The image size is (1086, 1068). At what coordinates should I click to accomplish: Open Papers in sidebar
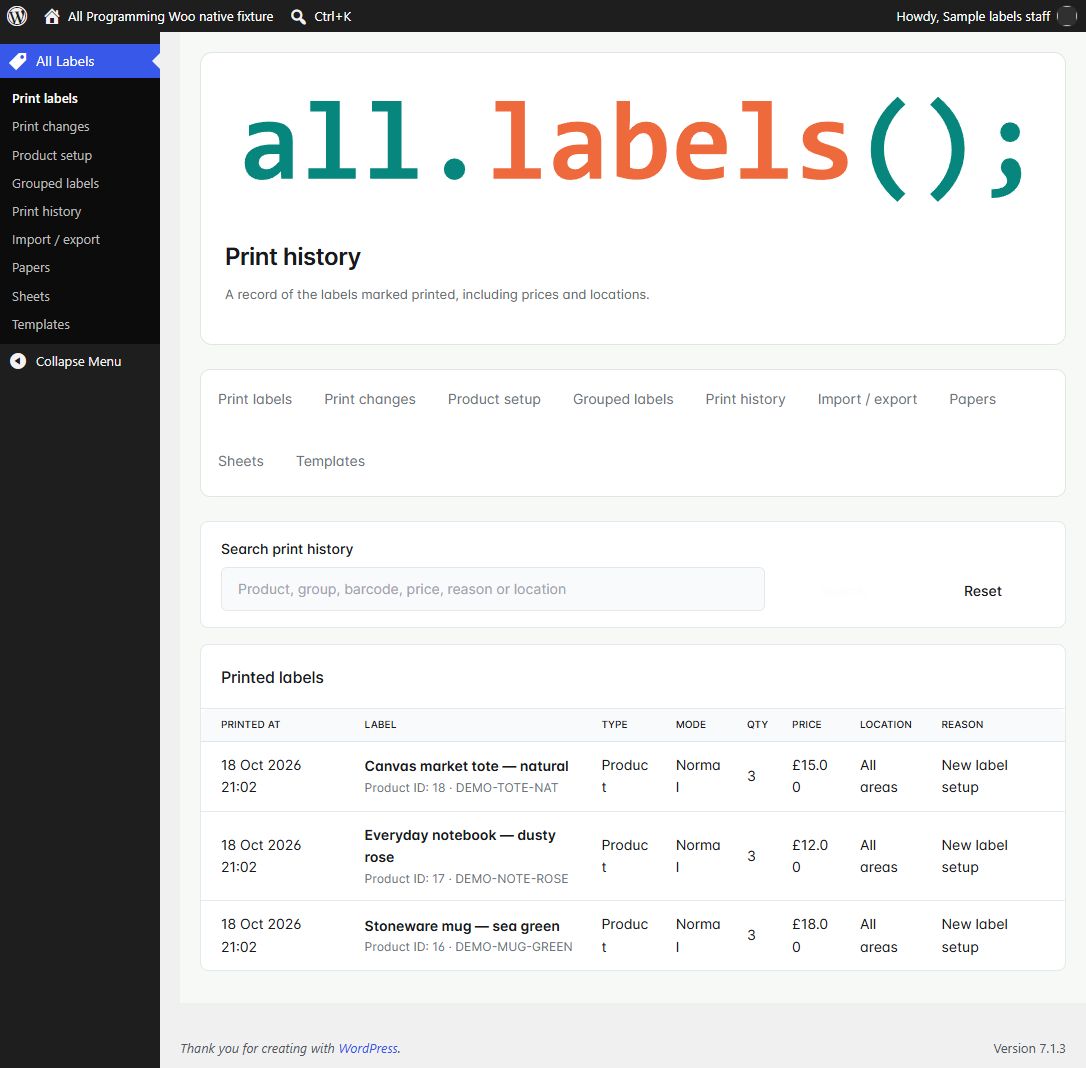click(x=31, y=267)
